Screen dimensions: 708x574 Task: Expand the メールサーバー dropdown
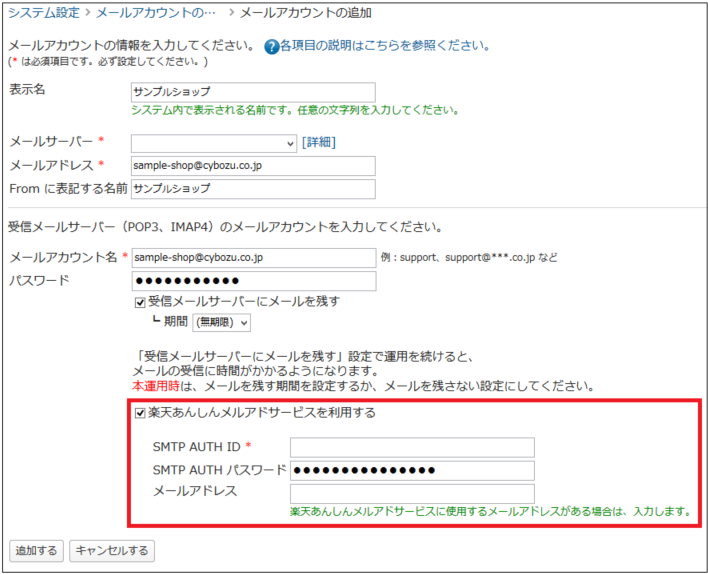tap(213, 143)
